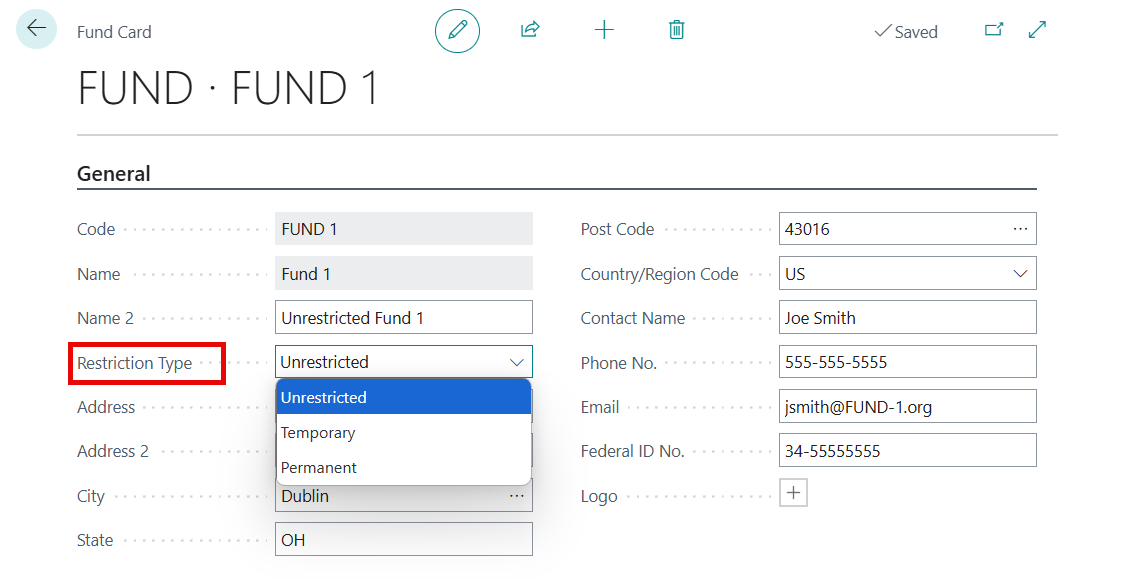Click the Saved status indicator
This screenshot has height=579, width=1121.
905,31
